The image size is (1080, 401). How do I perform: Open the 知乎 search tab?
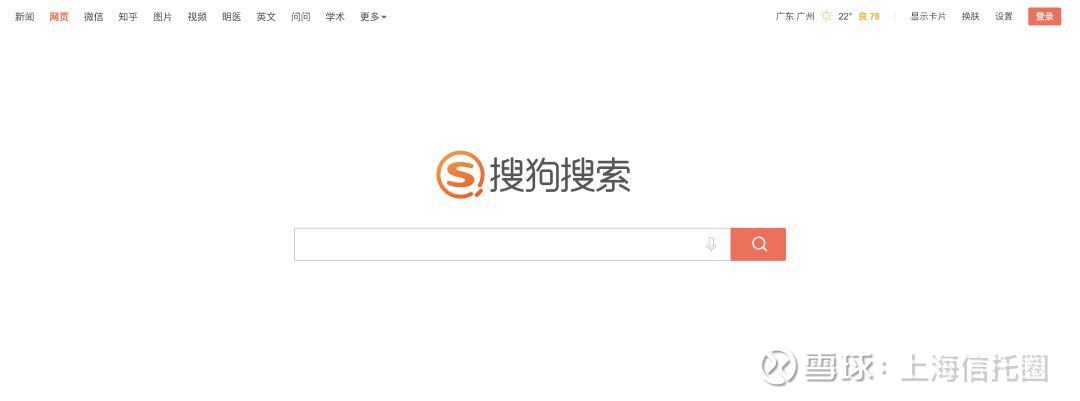click(128, 17)
